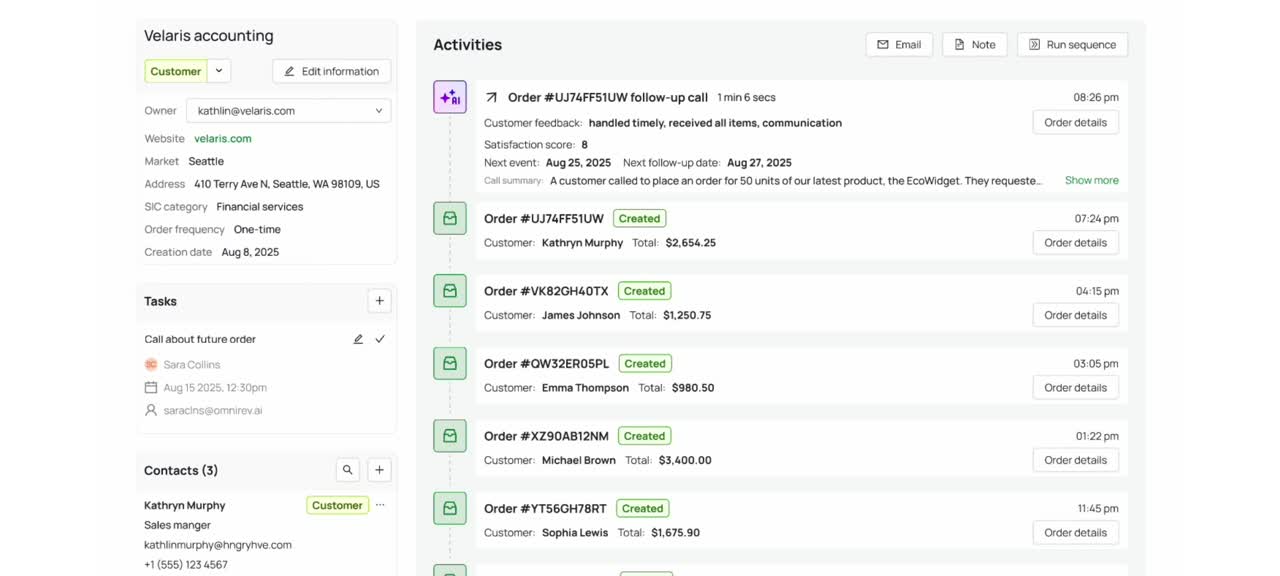Click the 'Financial services' SIC category value
The height and width of the screenshot is (576, 1280).
[260, 207]
